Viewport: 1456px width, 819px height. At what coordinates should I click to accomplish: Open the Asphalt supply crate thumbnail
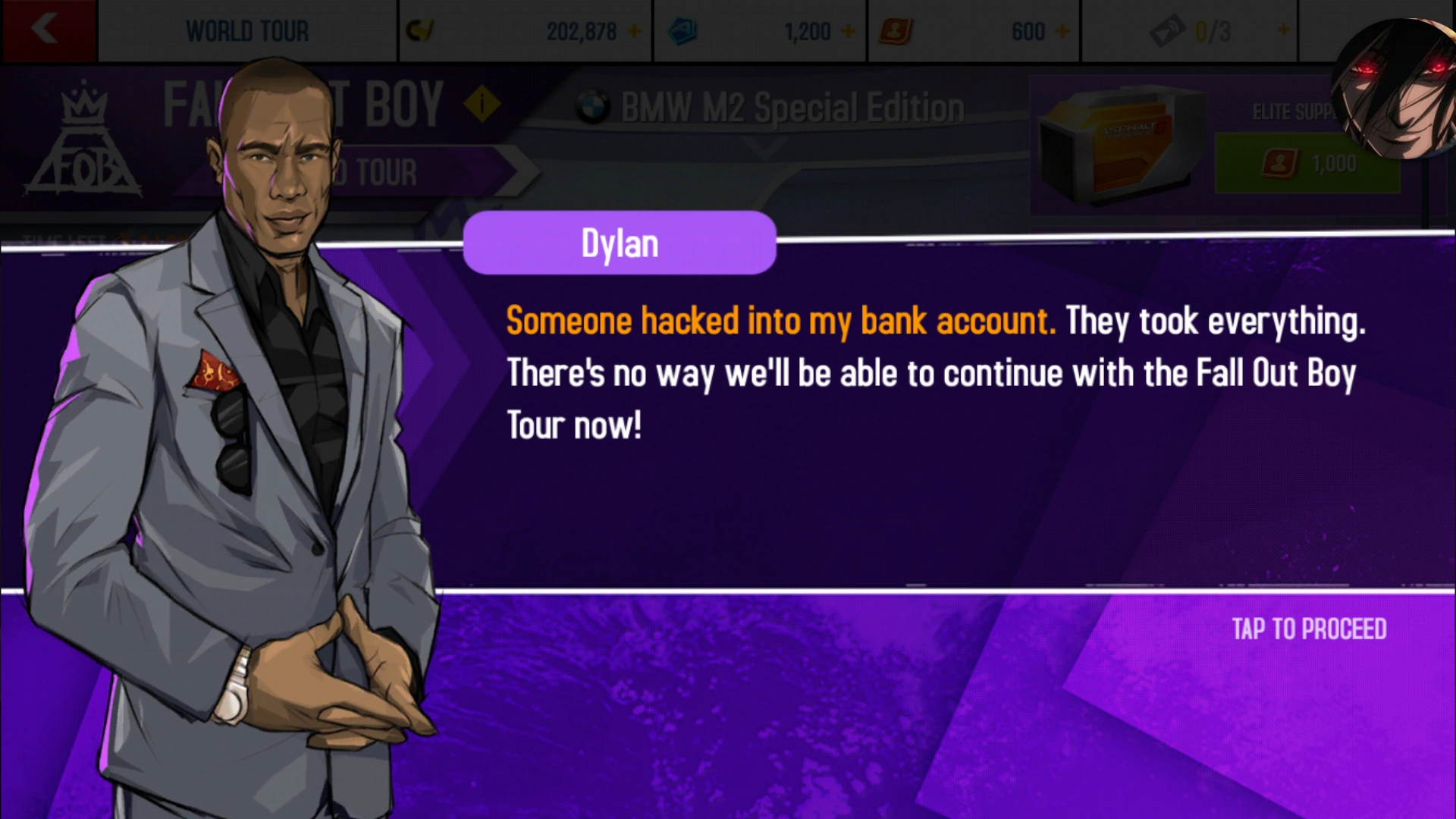1119,143
